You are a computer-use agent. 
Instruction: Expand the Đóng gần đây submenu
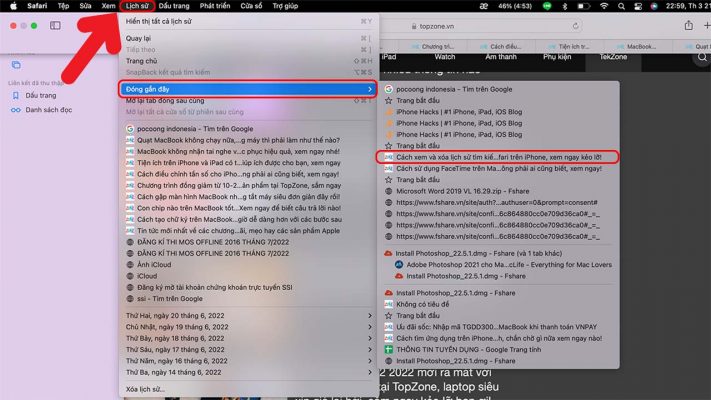(250, 89)
